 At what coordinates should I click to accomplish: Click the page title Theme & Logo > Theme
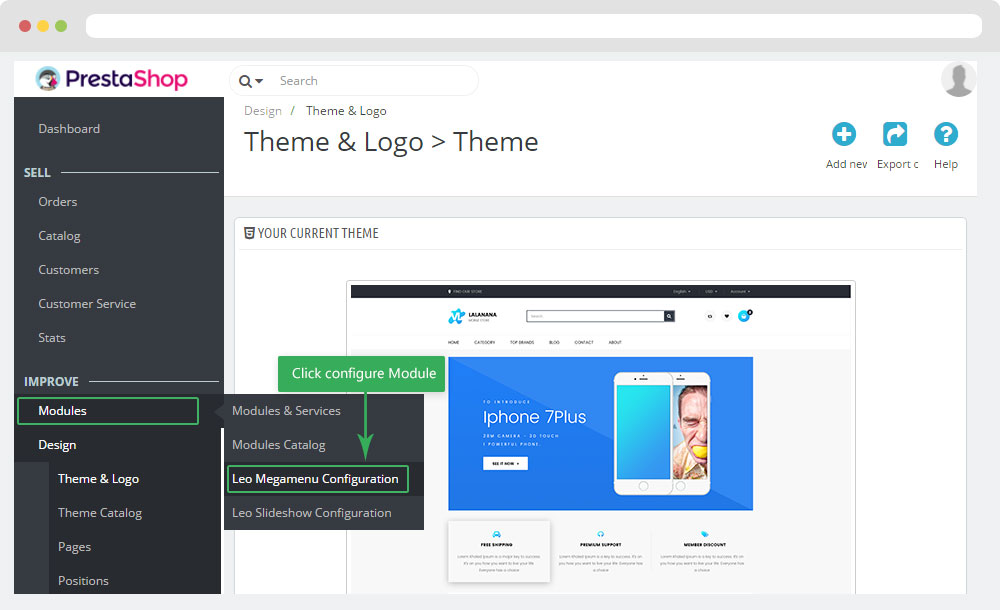(x=391, y=142)
